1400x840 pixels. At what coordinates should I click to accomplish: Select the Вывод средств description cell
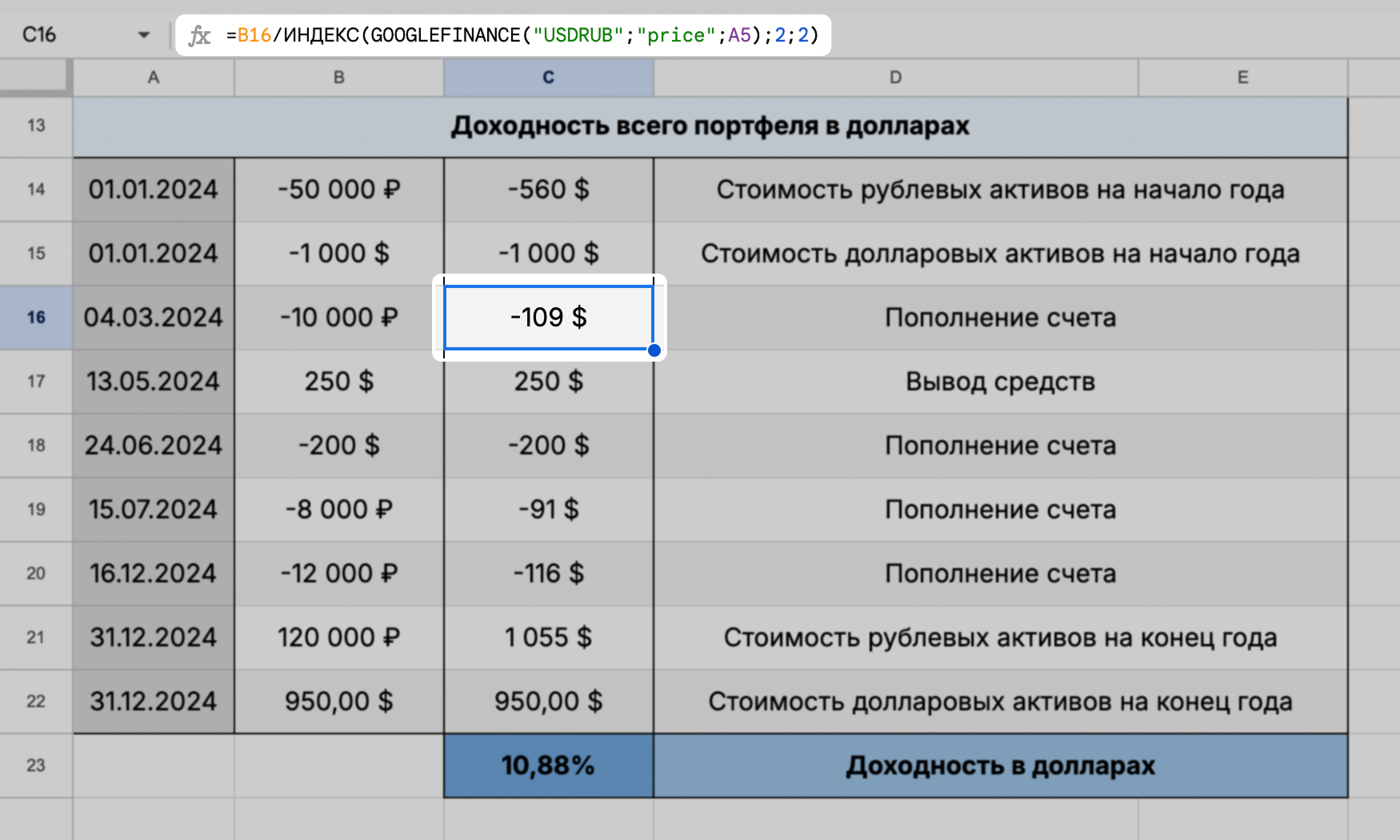pyautogui.click(x=1000, y=382)
